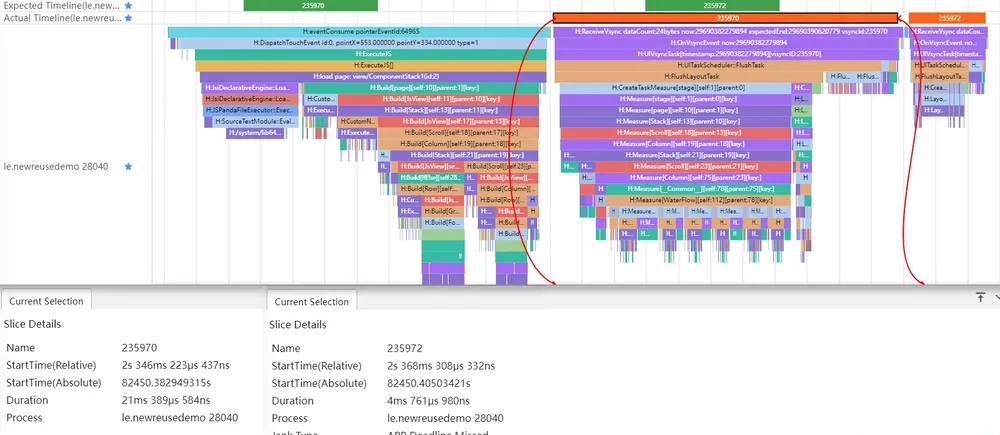Open the right Current Selection tab
Viewport: 1000px width, 435px height.
(x=311, y=302)
